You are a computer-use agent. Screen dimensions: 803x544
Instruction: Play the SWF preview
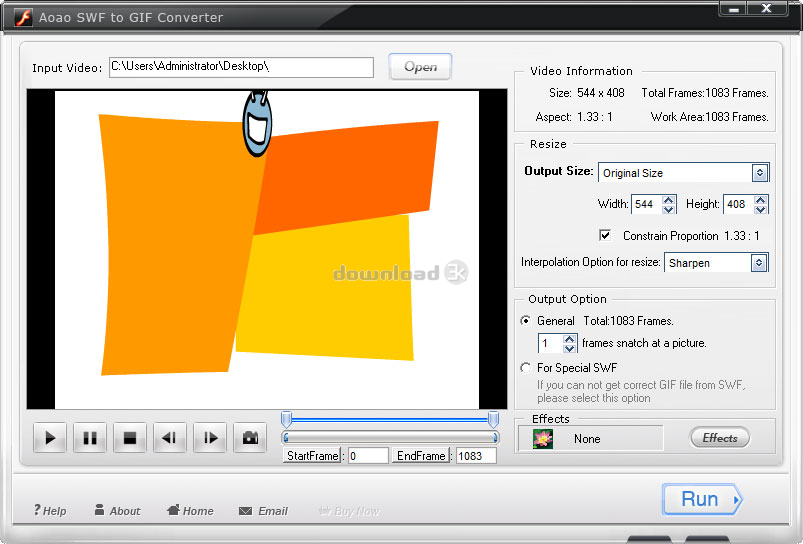(x=50, y=438)
